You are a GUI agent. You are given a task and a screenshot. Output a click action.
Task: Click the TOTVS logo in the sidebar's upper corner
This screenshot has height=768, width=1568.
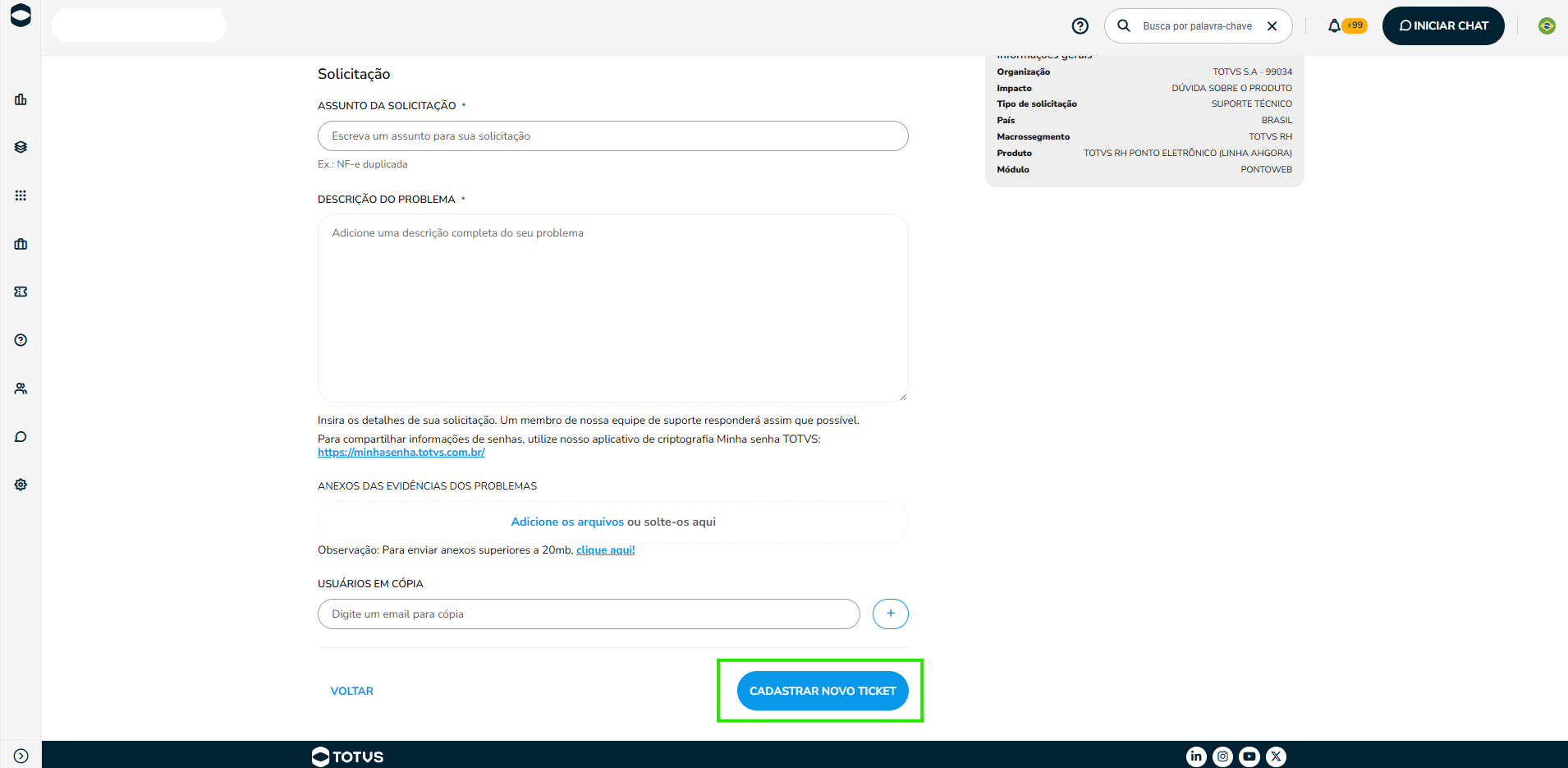tap(21, 16)
